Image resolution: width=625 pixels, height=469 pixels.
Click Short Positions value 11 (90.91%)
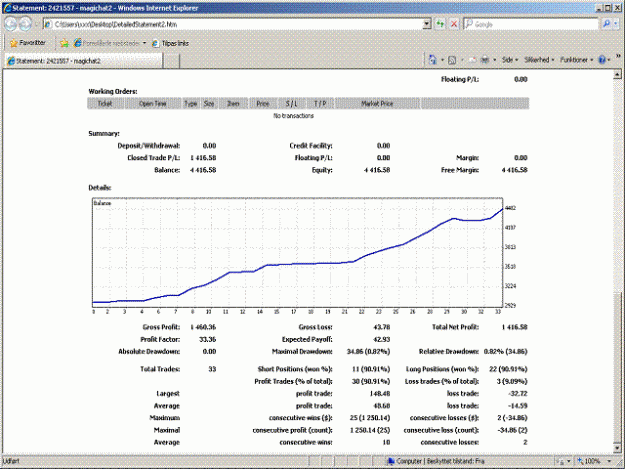pos(371,369)
